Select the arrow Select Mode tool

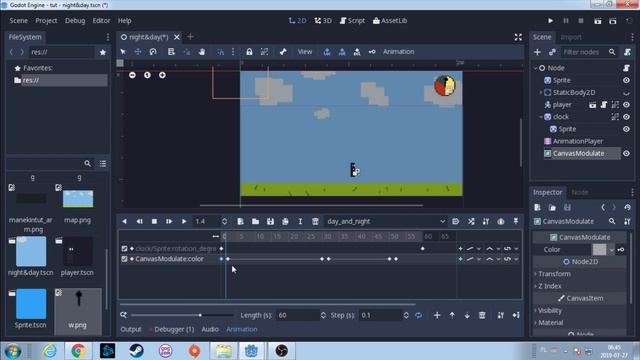click(123, 52)
